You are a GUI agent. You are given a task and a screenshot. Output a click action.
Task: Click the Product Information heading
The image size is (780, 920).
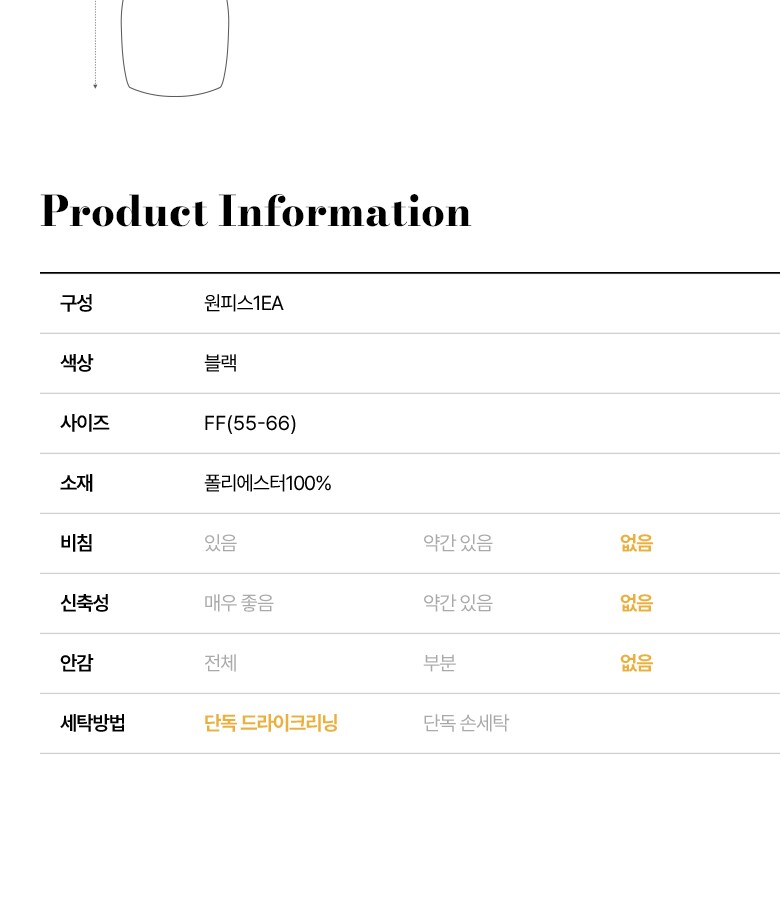click(x=256, y=212)
